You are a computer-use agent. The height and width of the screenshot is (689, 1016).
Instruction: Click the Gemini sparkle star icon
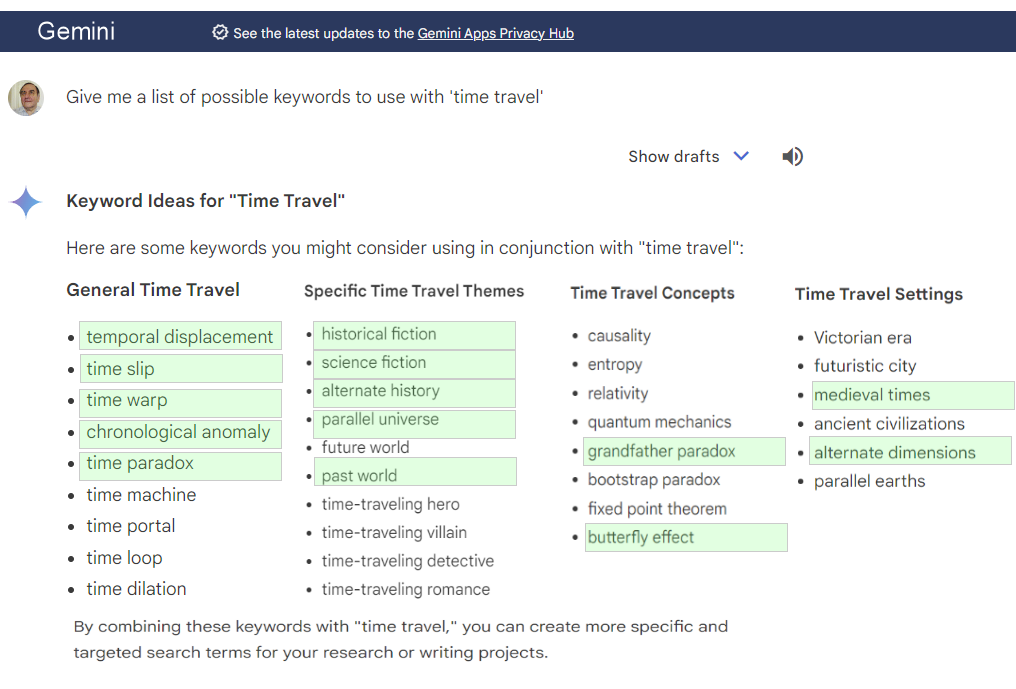(26, 202)
